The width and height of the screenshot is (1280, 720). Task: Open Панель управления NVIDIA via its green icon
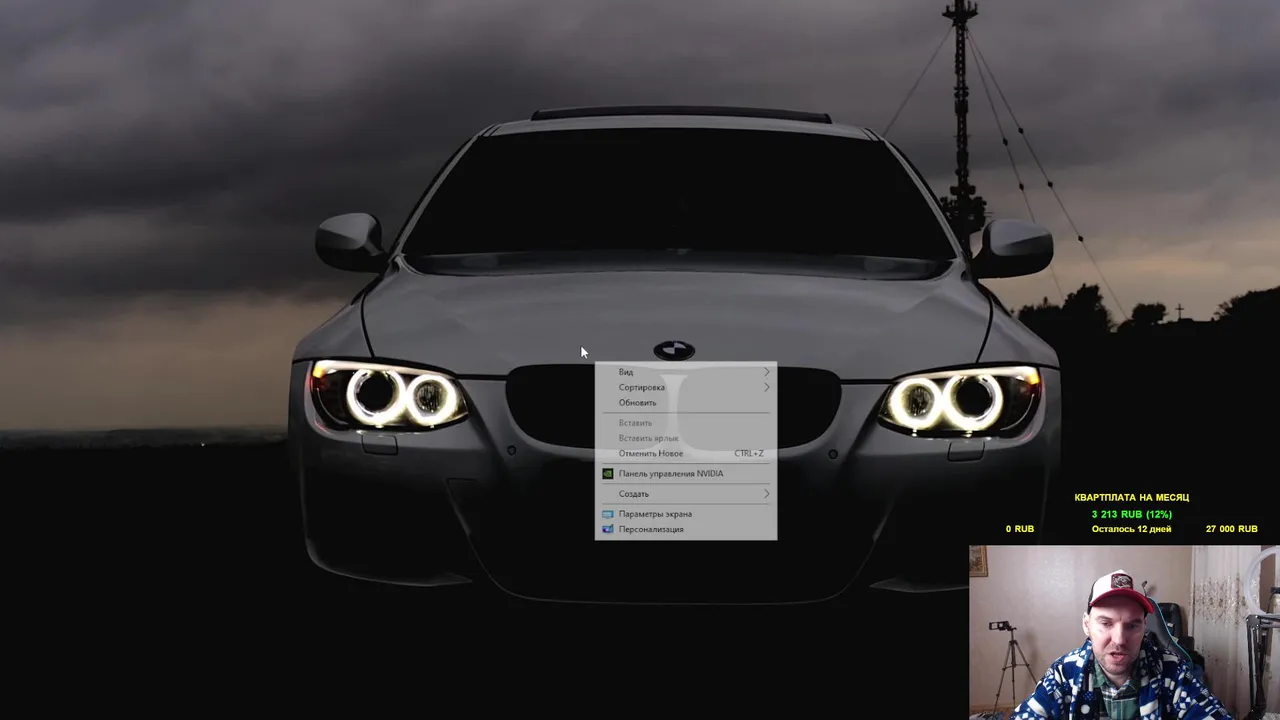pos(608,474)
